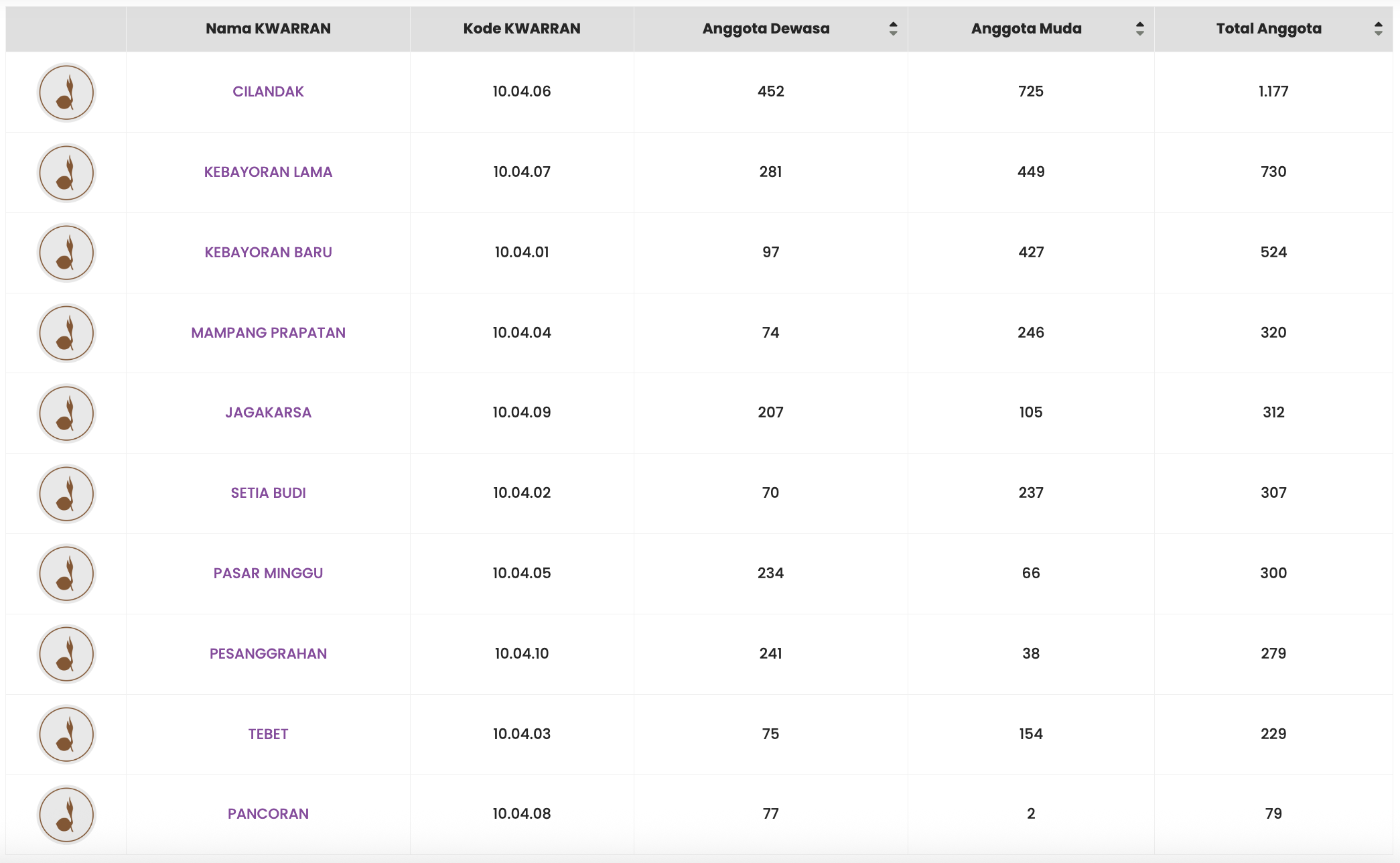Click the PANCORAN scout emblem icon
1400x863 pixels.
point(66,815)
